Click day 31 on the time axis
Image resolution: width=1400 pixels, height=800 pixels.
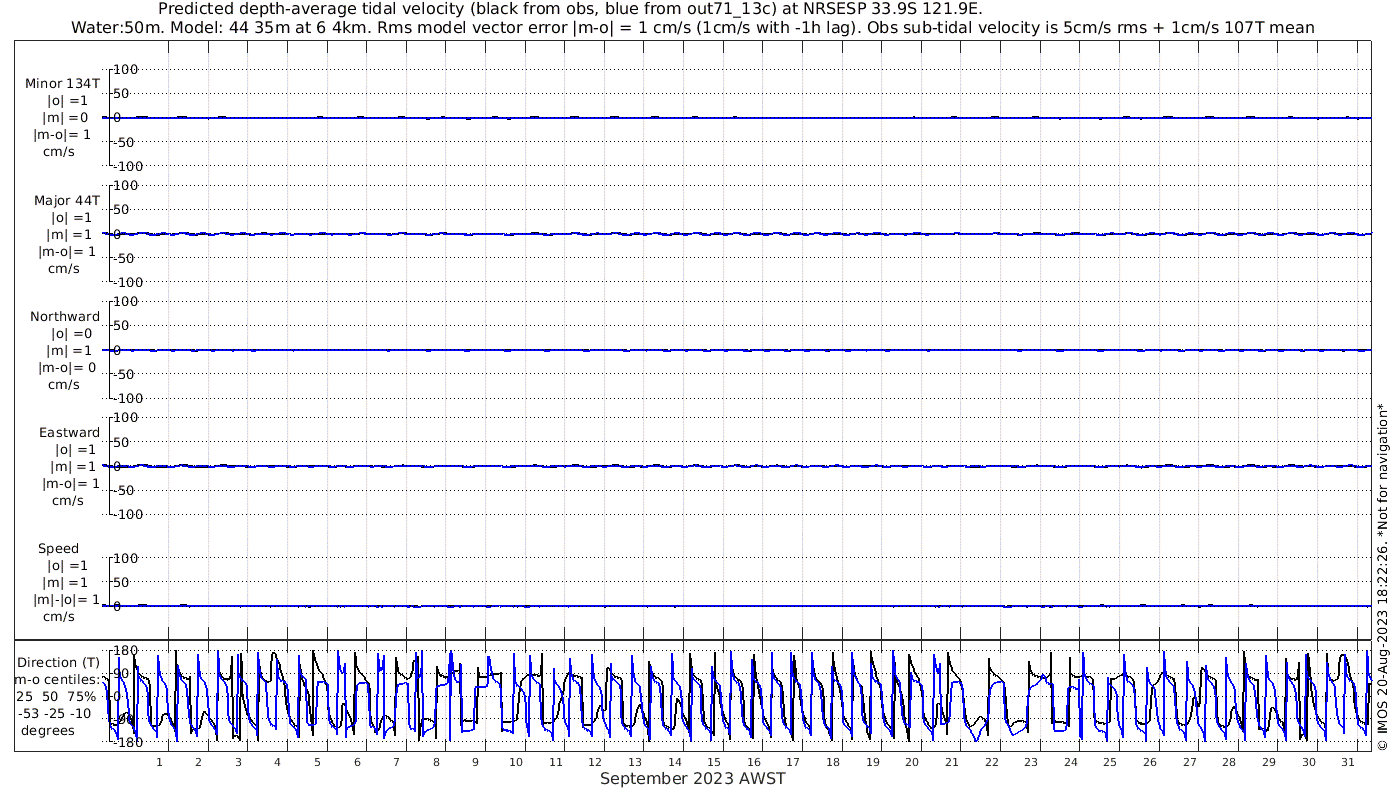1349,762
